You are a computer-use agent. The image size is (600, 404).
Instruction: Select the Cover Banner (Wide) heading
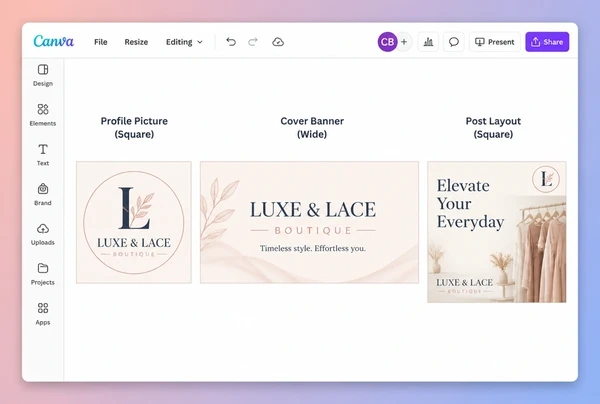[x=312, y=127]
